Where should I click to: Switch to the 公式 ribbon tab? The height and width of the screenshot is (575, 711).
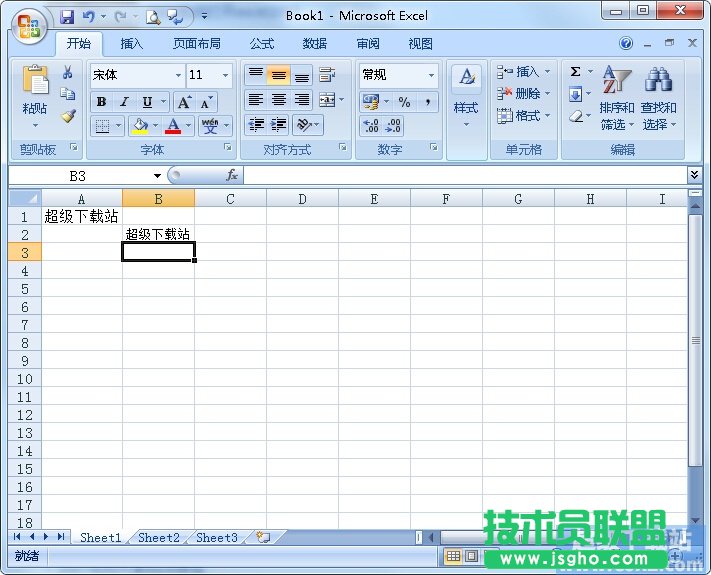click(x=262, y=44)
